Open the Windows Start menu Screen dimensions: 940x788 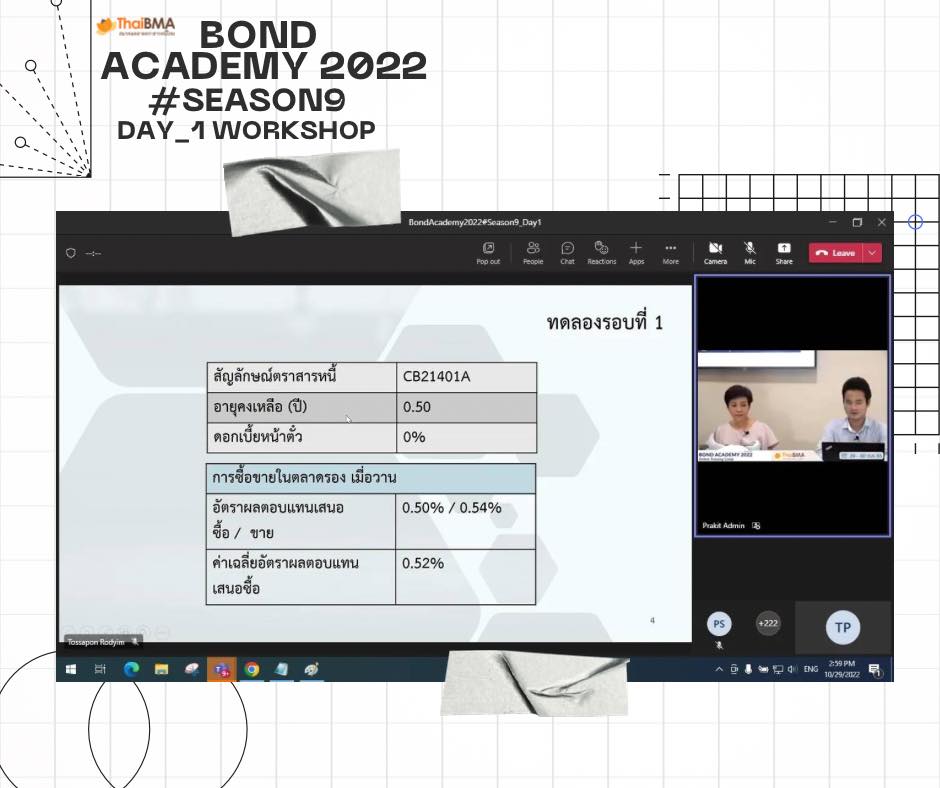click(x=71, y=670)
